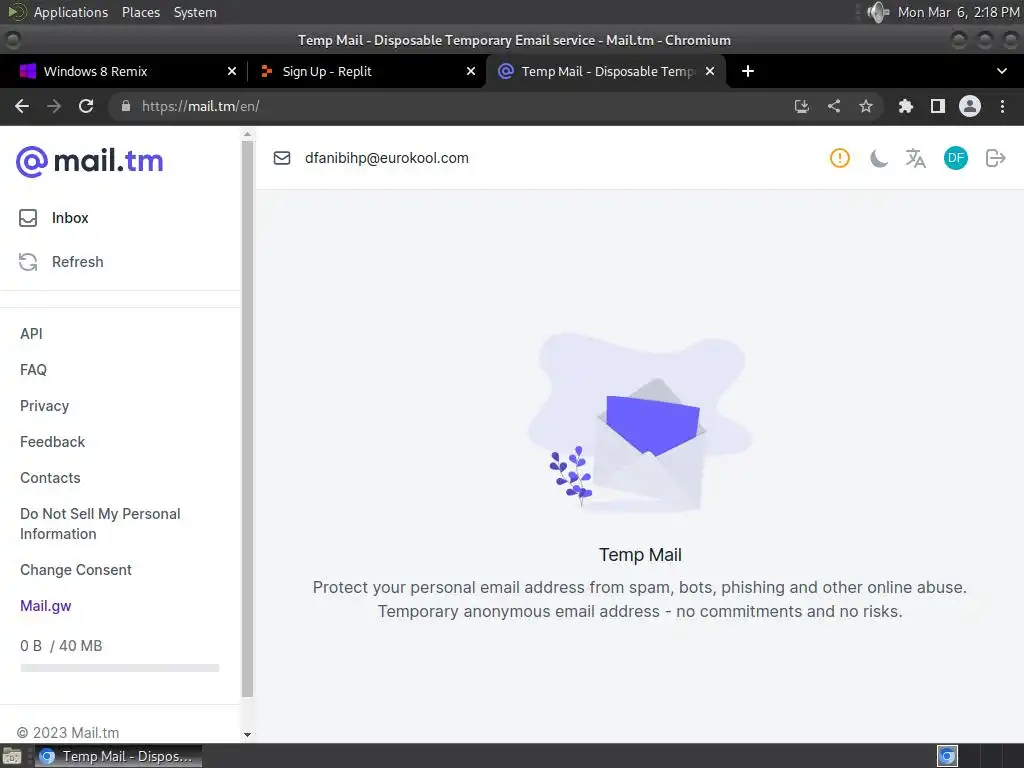Click the logout icon in the header

point(995,158)
